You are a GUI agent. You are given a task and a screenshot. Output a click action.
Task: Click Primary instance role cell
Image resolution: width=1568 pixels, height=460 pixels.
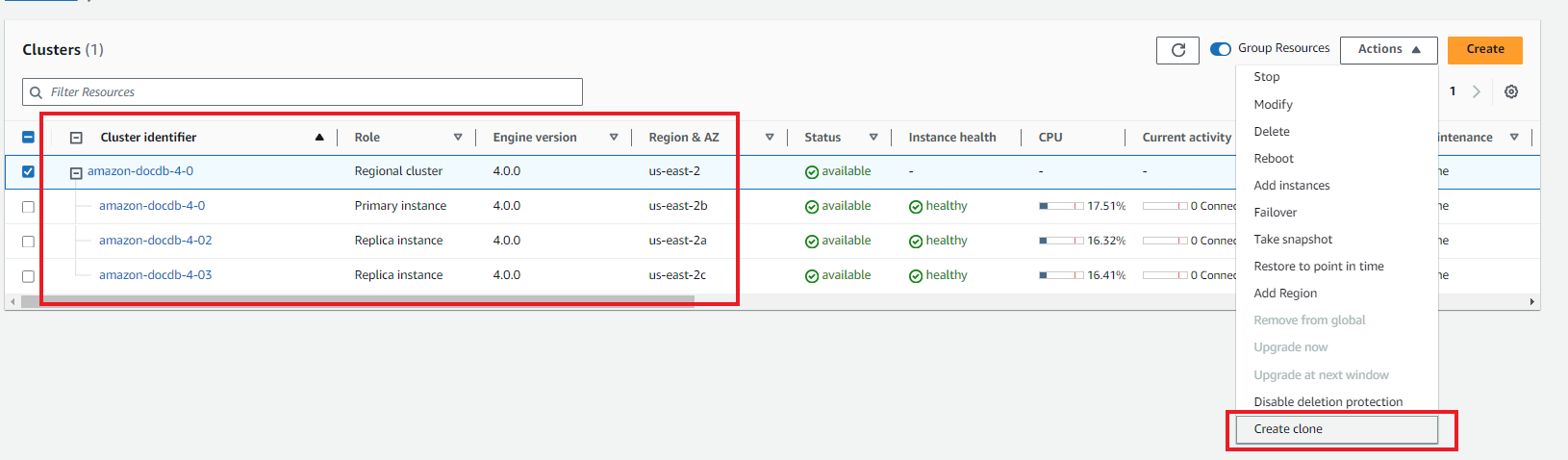[x=400, y=206]
